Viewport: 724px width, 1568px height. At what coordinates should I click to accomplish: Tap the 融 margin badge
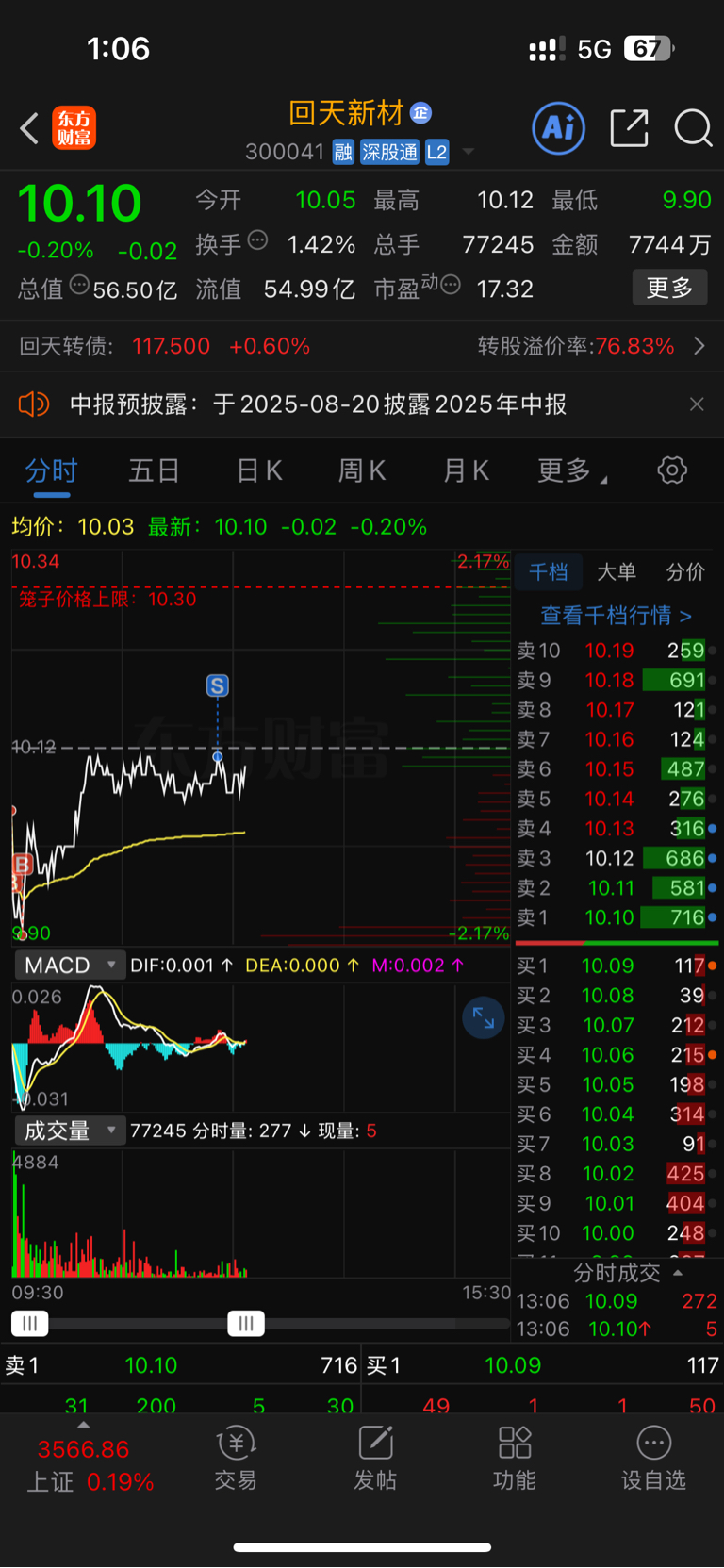click(343, 152)
